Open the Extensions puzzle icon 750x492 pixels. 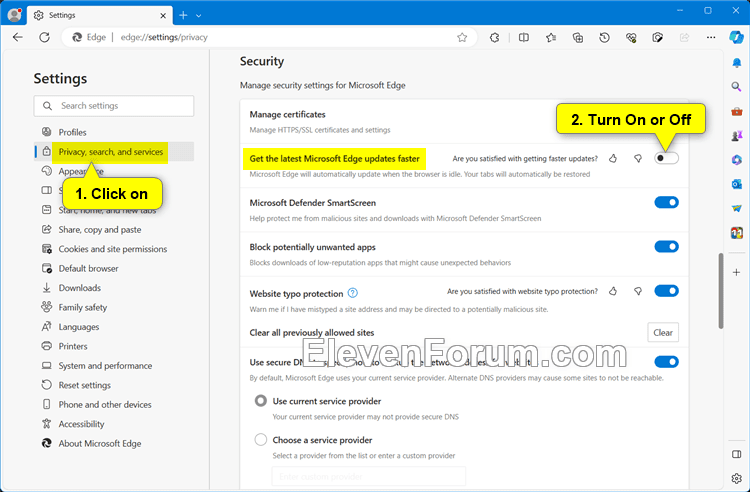[495, 37]
